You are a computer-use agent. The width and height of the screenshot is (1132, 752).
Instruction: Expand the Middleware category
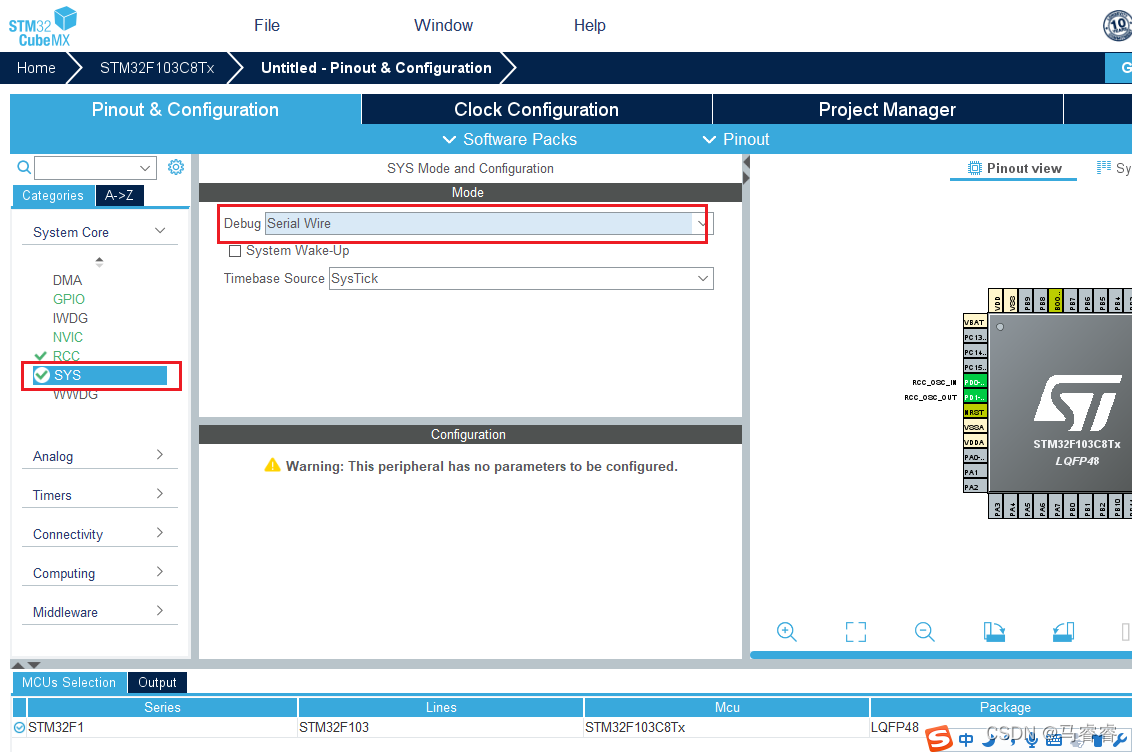tap(100, 612)
